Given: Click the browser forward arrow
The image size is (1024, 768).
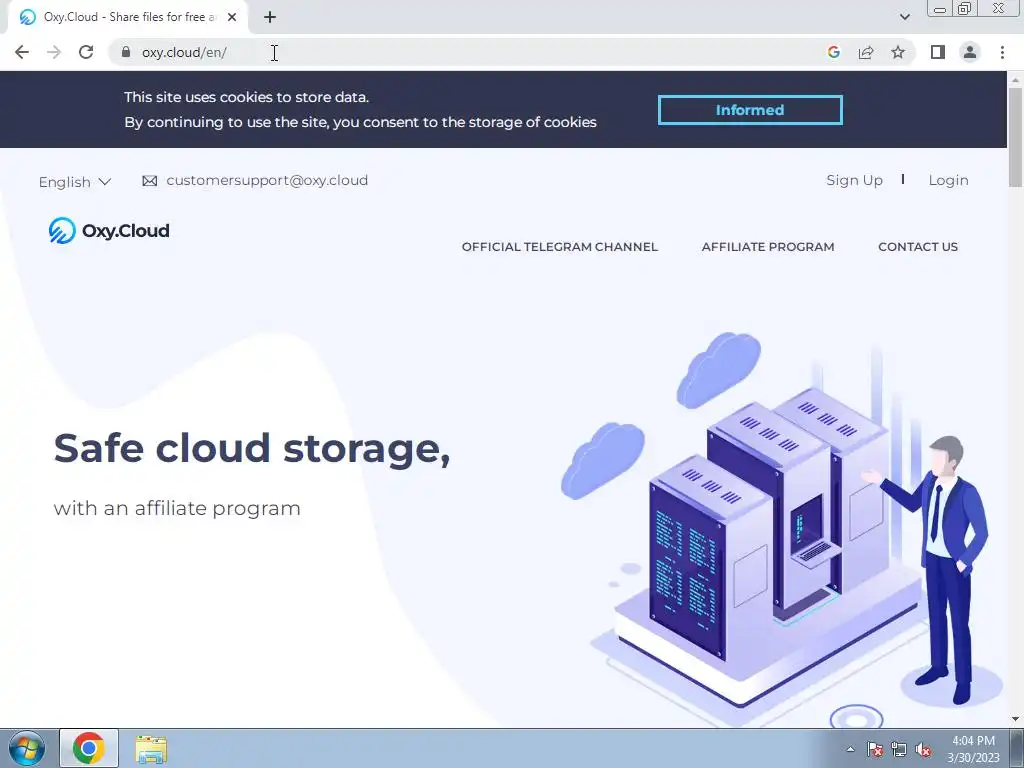Looking at the screenshot, I should [54, 52].
